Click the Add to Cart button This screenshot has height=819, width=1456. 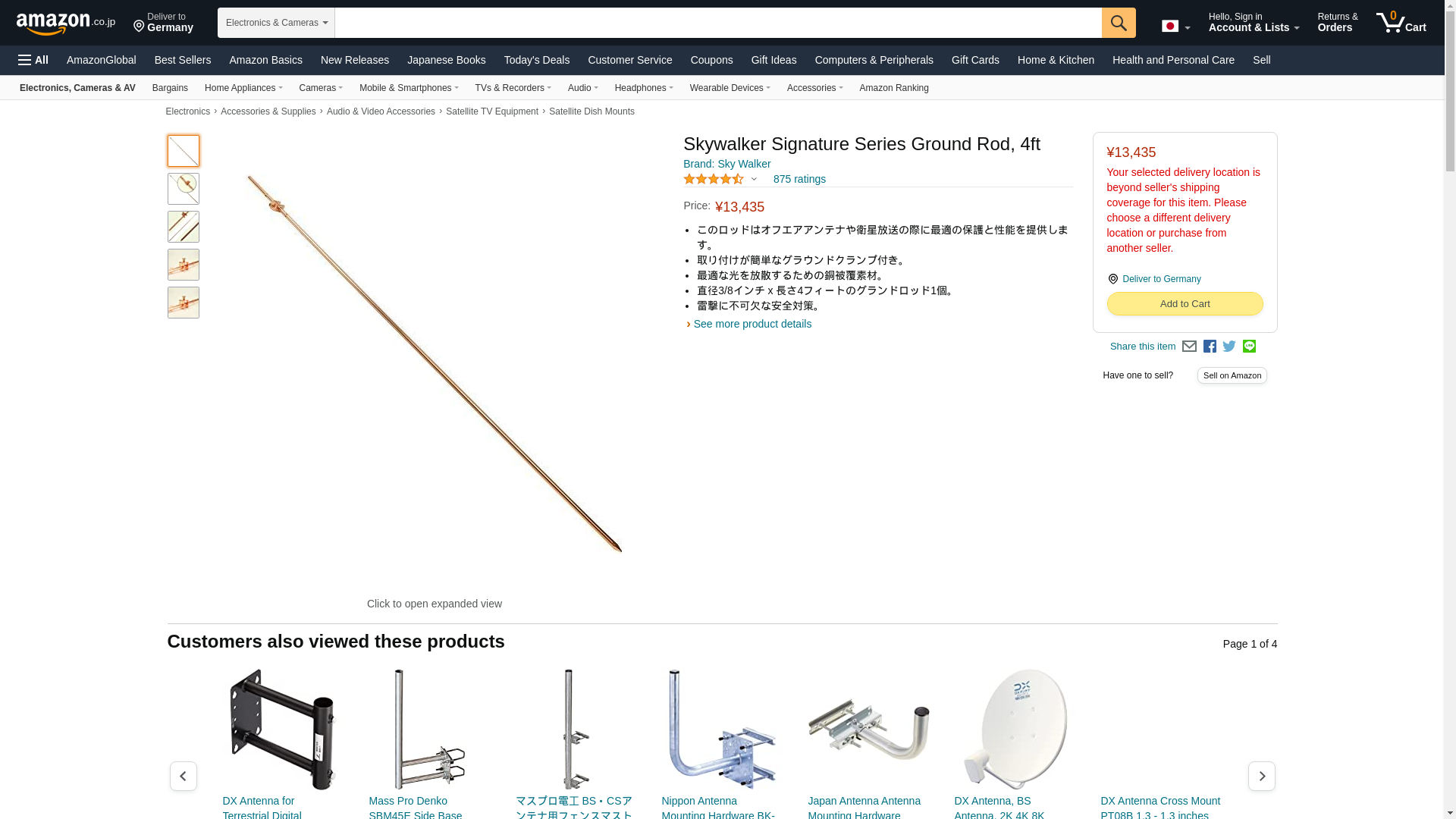point(1185,303)
